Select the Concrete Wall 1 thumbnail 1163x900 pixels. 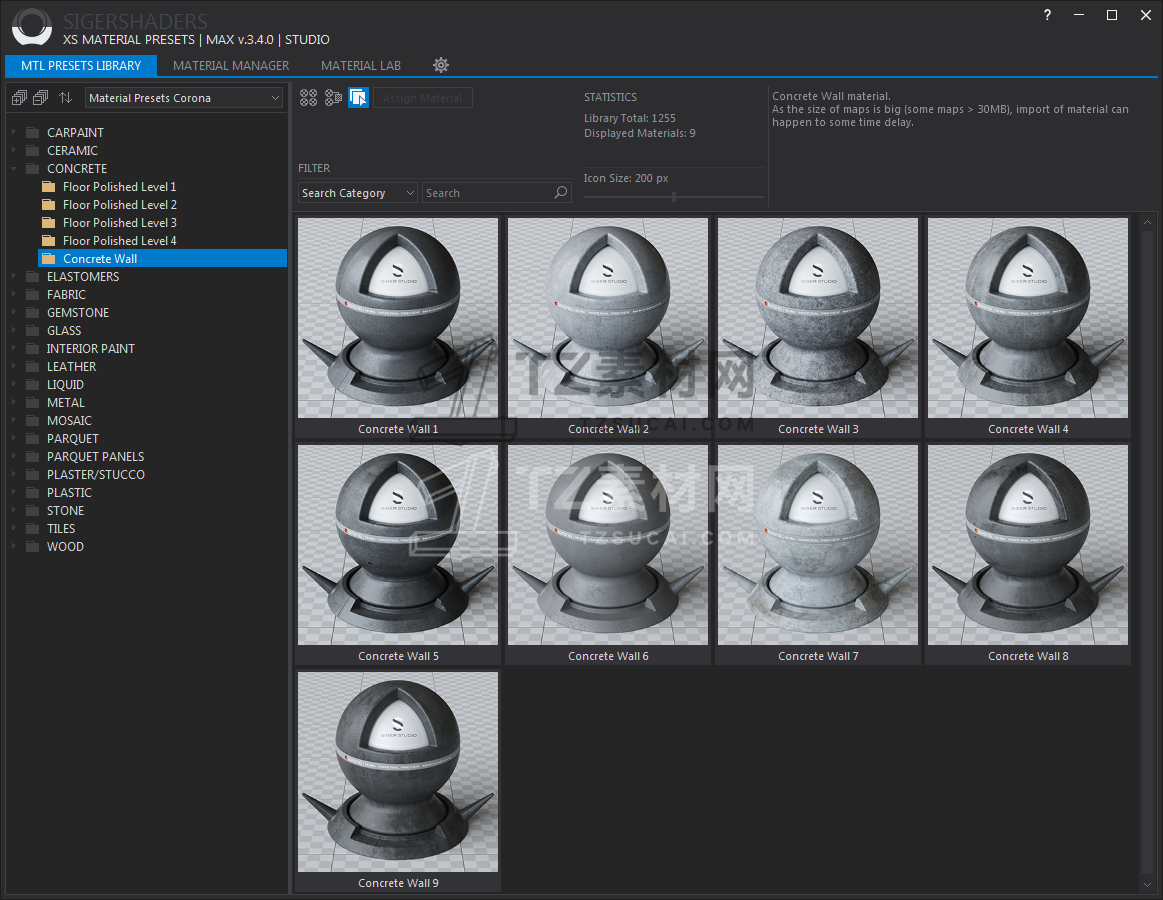click(398, 318)
